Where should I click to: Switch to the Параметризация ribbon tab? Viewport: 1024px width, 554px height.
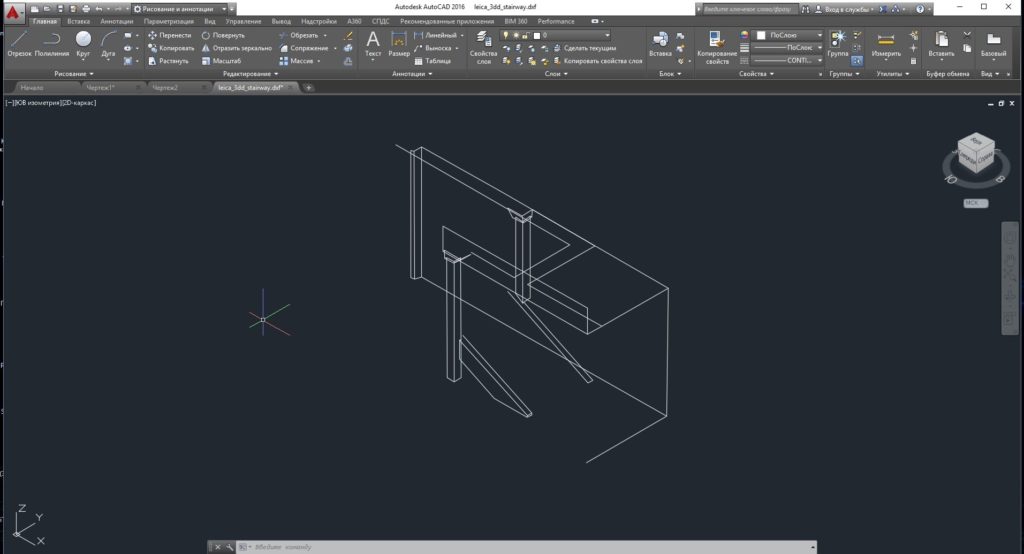click(x=168, y=22)
